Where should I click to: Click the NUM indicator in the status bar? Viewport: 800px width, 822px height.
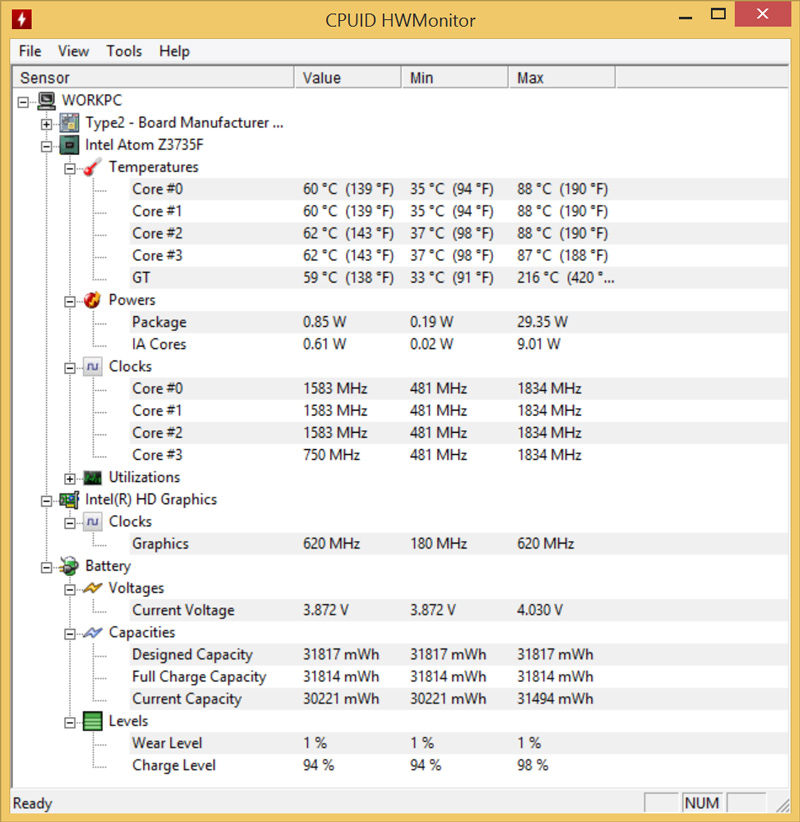[x=702, y=803]
